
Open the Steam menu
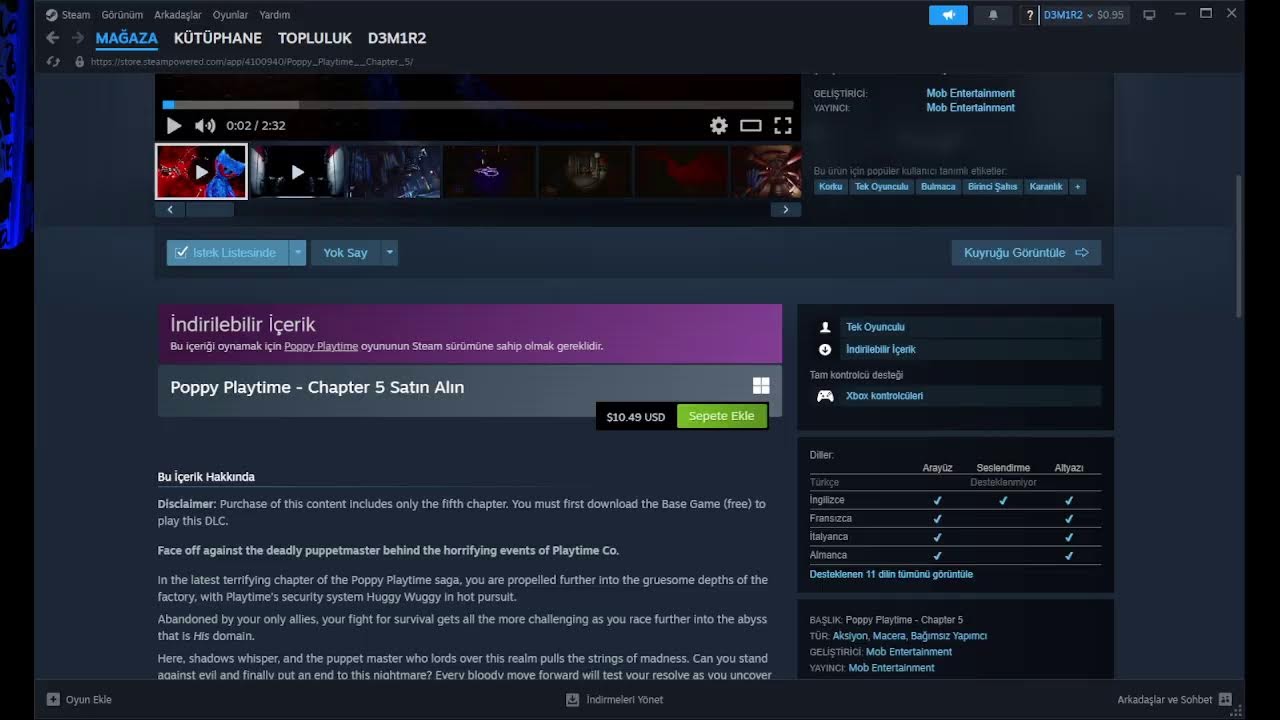coord(76,15)
